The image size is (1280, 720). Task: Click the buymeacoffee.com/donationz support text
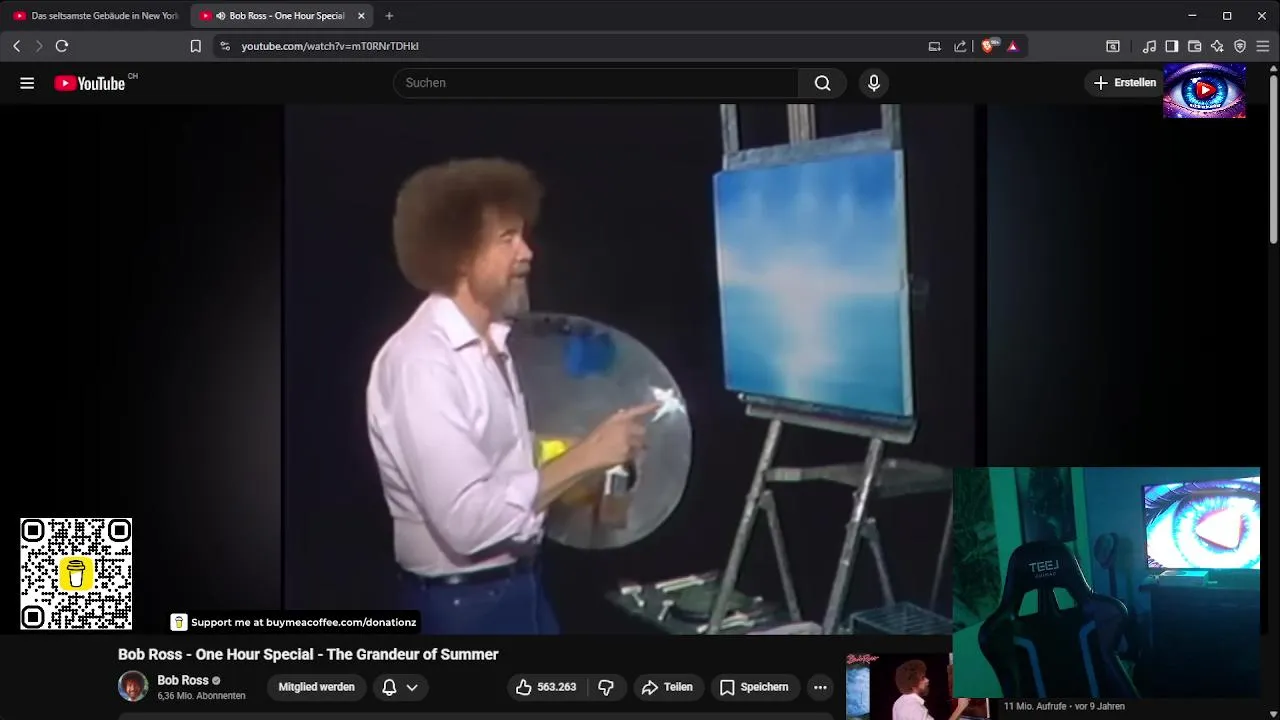click(x=304, y=622)
